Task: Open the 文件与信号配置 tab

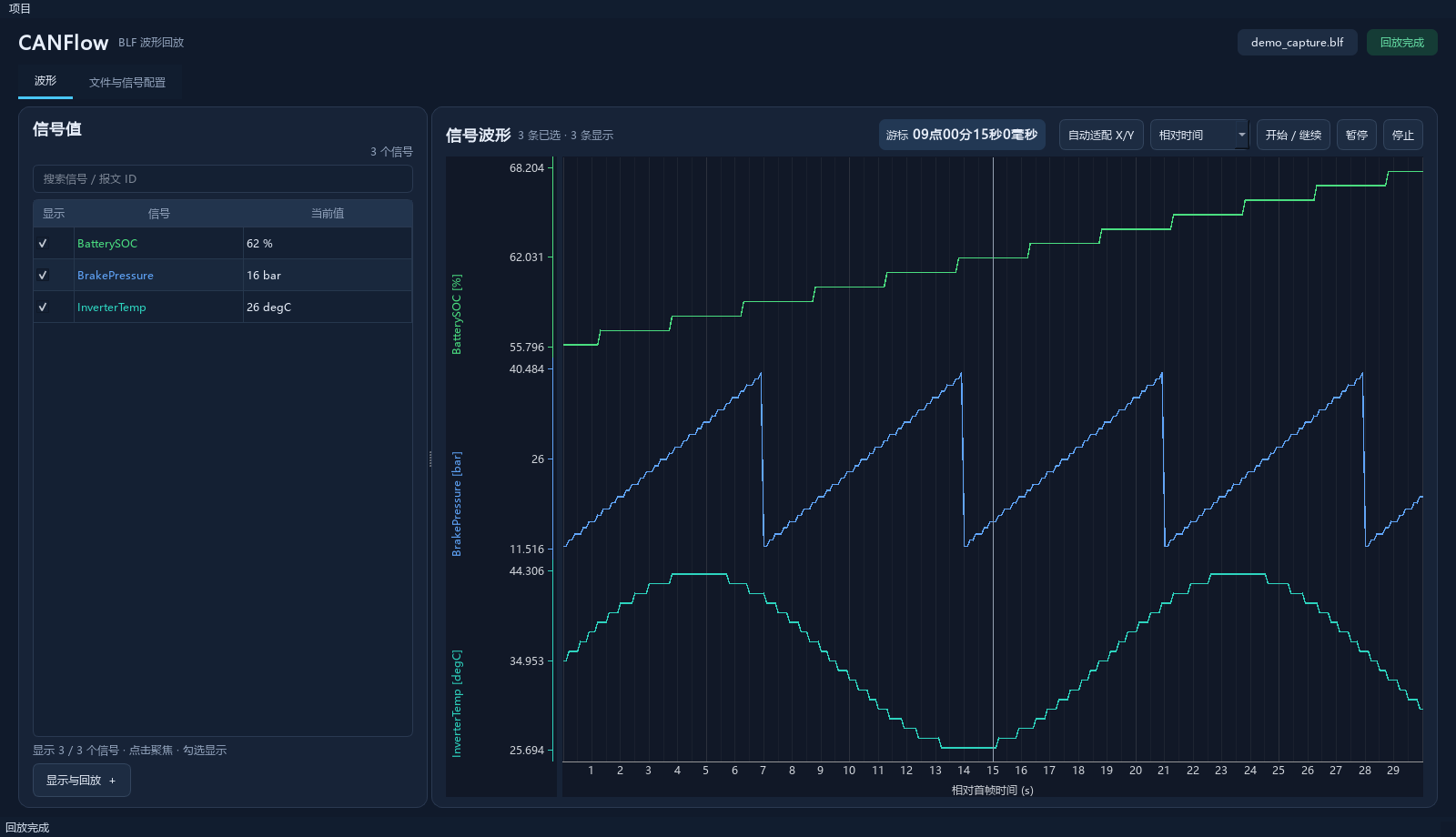Action: [x=127, y=82]
